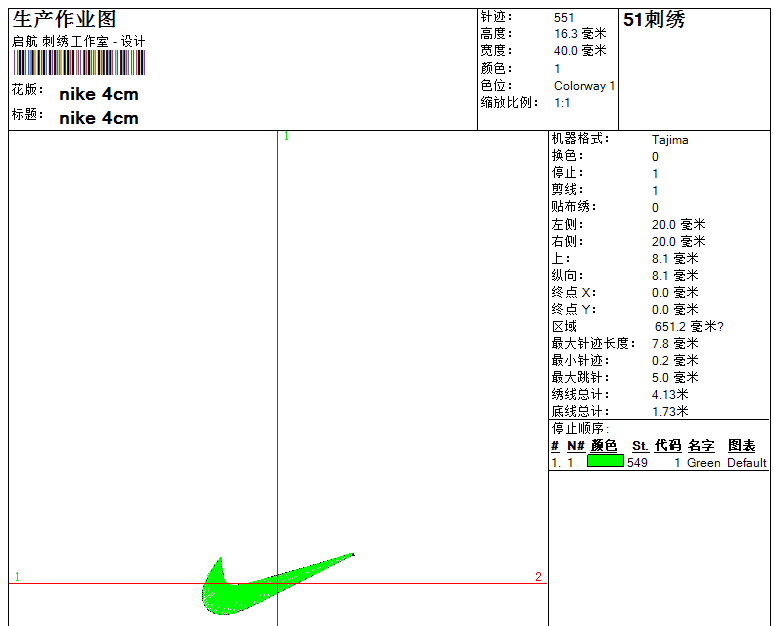
Task: Click the green marker 1 atop the vertical guide
Action: [286, 136]
